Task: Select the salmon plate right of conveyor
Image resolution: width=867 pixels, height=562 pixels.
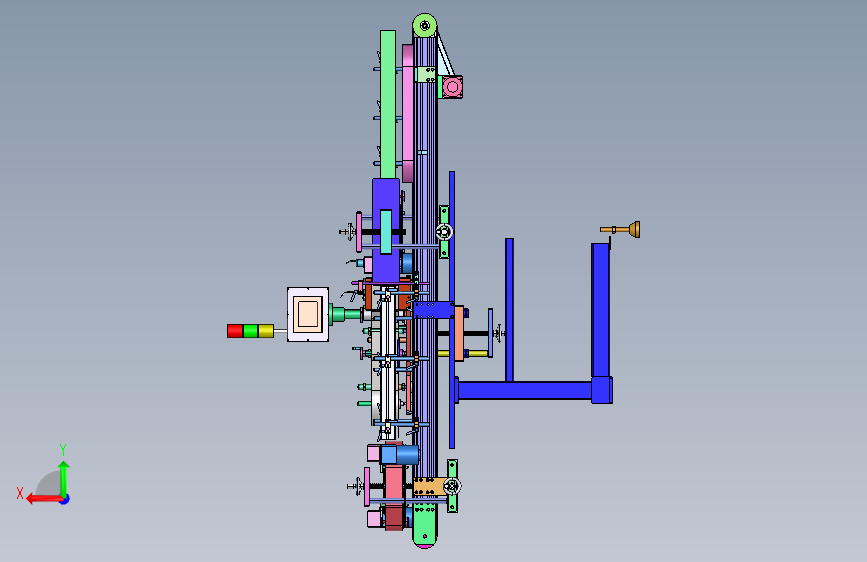Action: coord(459,334)
